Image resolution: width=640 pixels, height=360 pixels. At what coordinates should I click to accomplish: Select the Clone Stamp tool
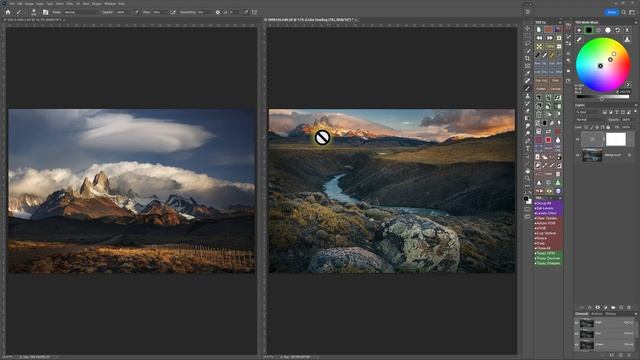pyautogui.click(x=527, y=96)
